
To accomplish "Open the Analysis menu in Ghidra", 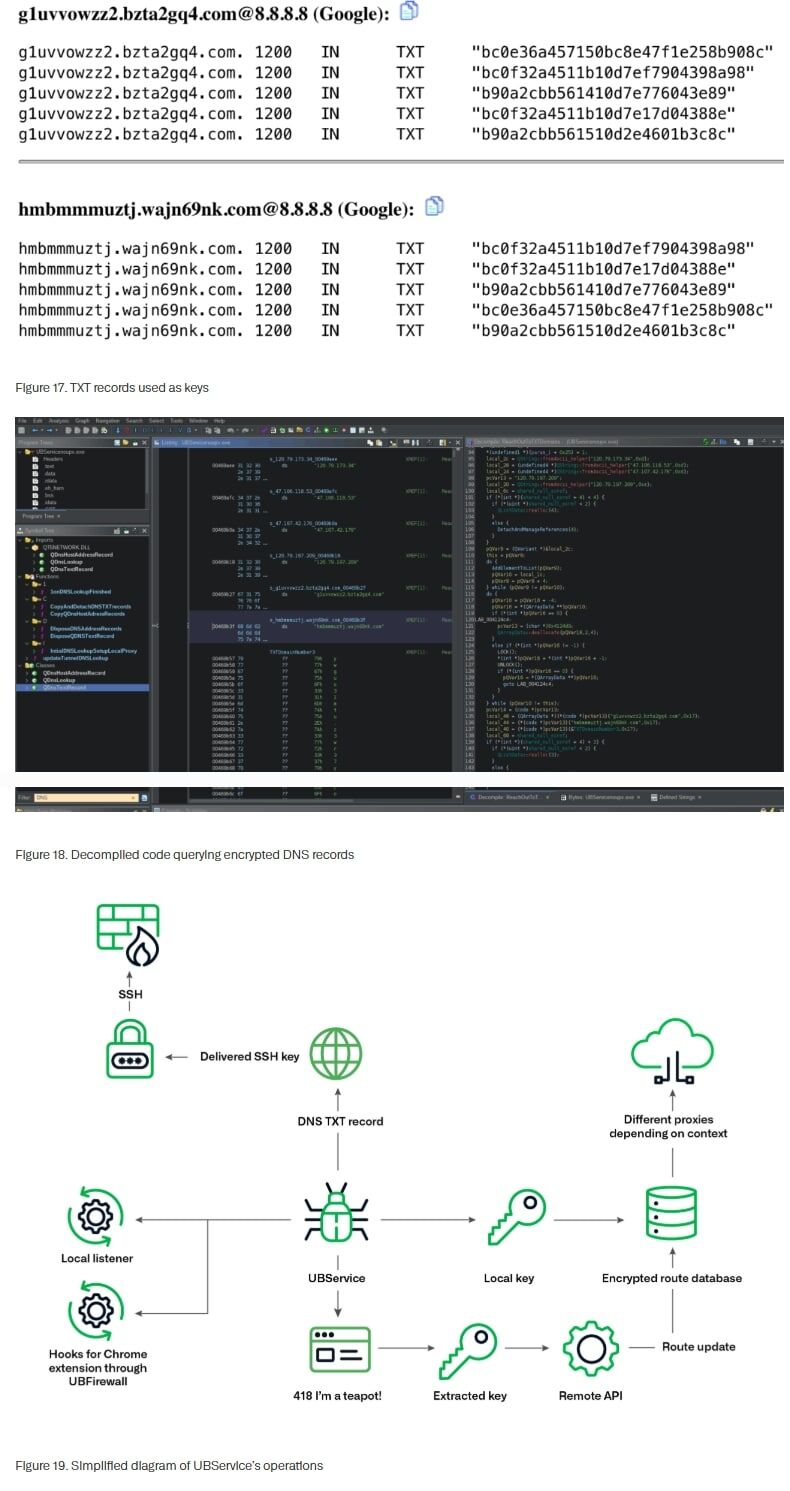I will pyautogui.click(x=58, y=421).
